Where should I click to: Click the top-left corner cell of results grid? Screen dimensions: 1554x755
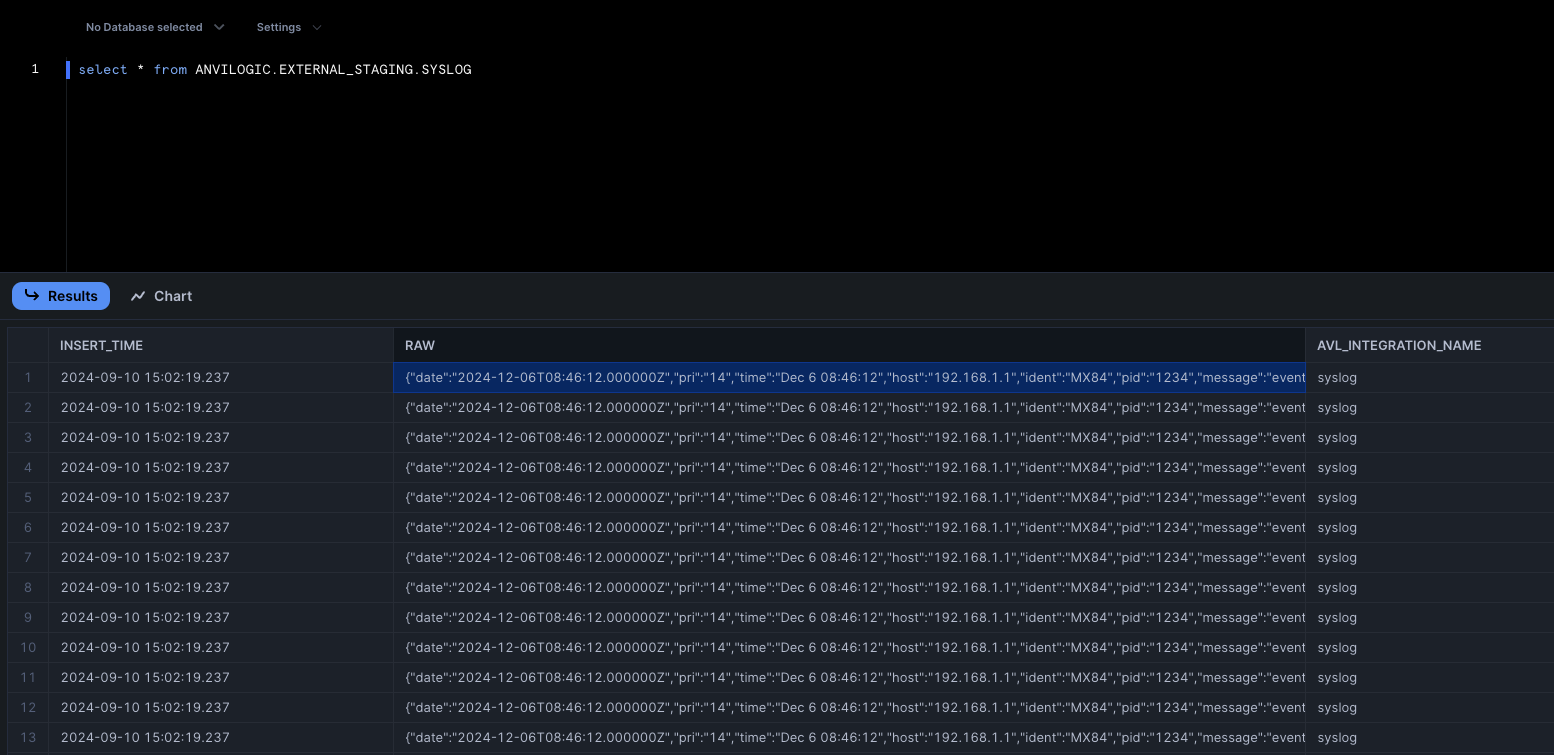28,345
